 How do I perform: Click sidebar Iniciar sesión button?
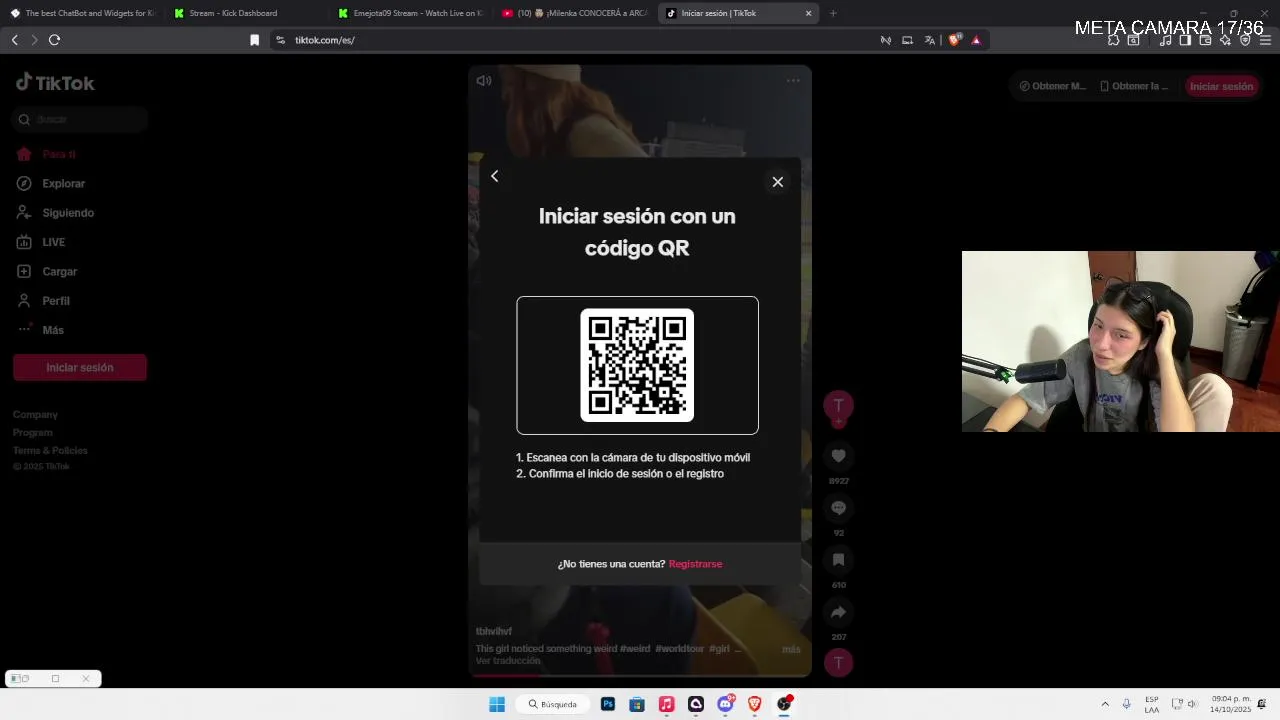(x=80, y=367)
